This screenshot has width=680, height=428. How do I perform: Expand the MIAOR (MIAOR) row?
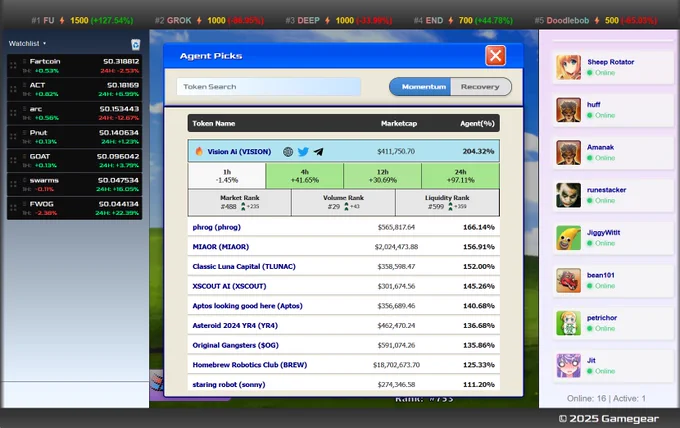pos(343,247)
